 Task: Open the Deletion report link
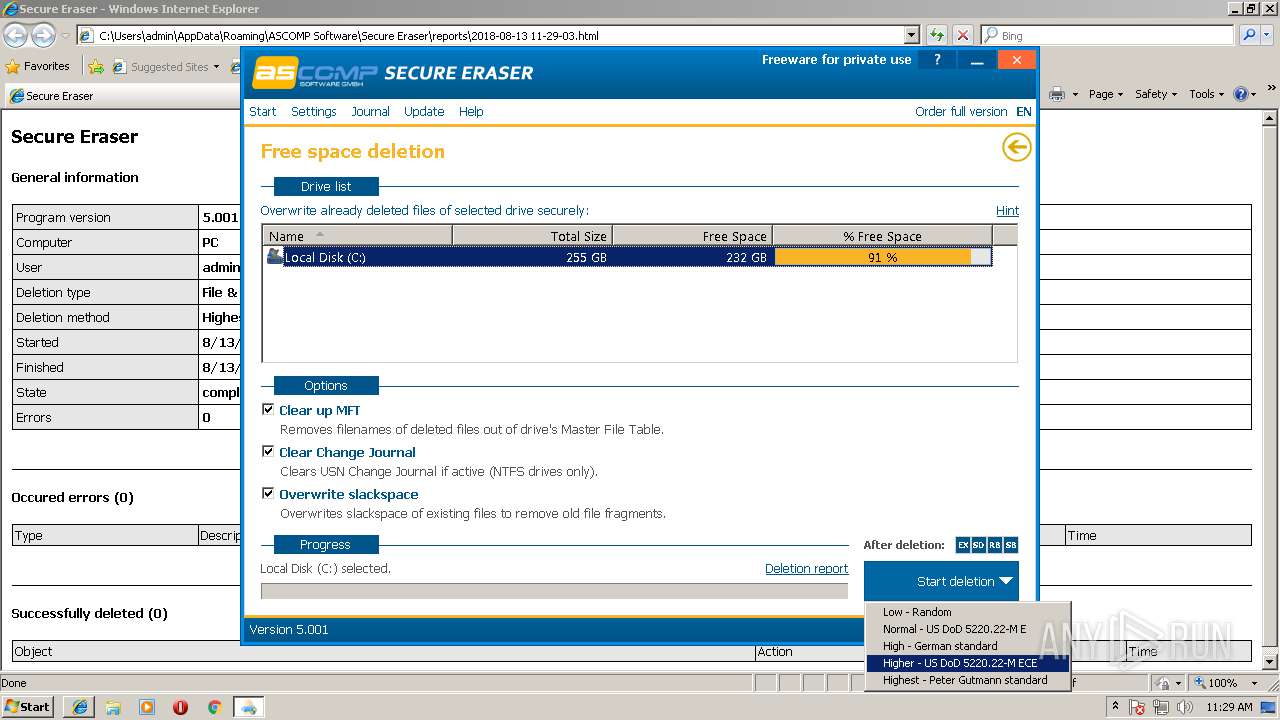pyautogui.click(x=806, y=568)
